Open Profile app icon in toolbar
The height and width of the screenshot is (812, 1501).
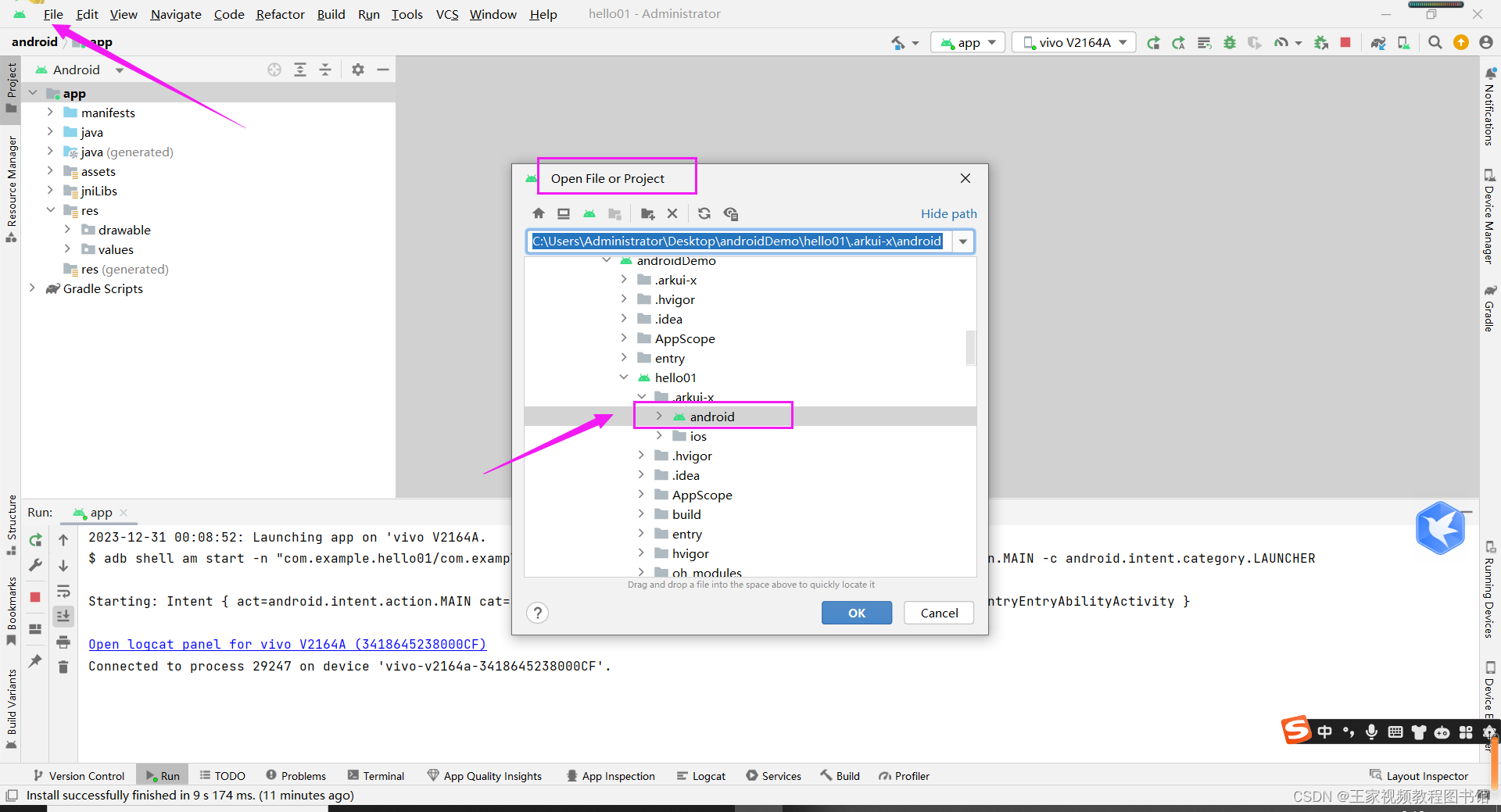[1280, 42]
